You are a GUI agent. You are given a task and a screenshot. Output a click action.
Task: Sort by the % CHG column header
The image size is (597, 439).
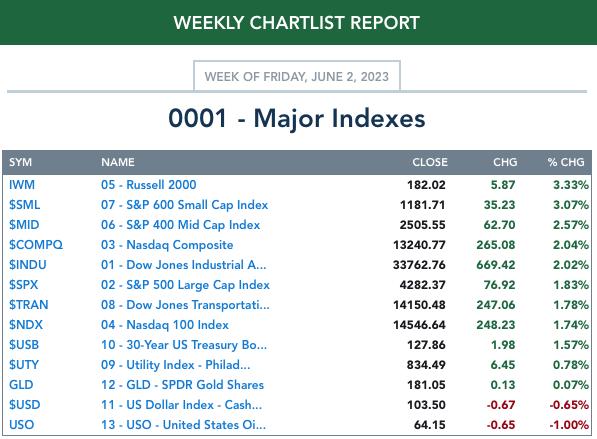pos(566,162)
